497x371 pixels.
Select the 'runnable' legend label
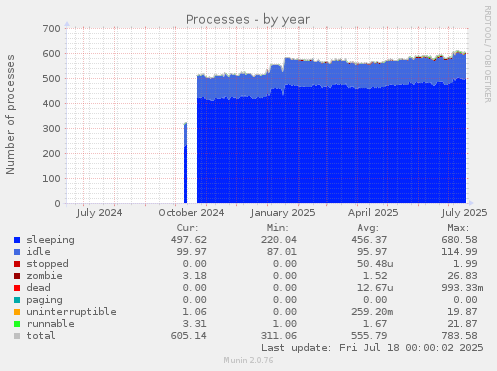tap(50, 324)
